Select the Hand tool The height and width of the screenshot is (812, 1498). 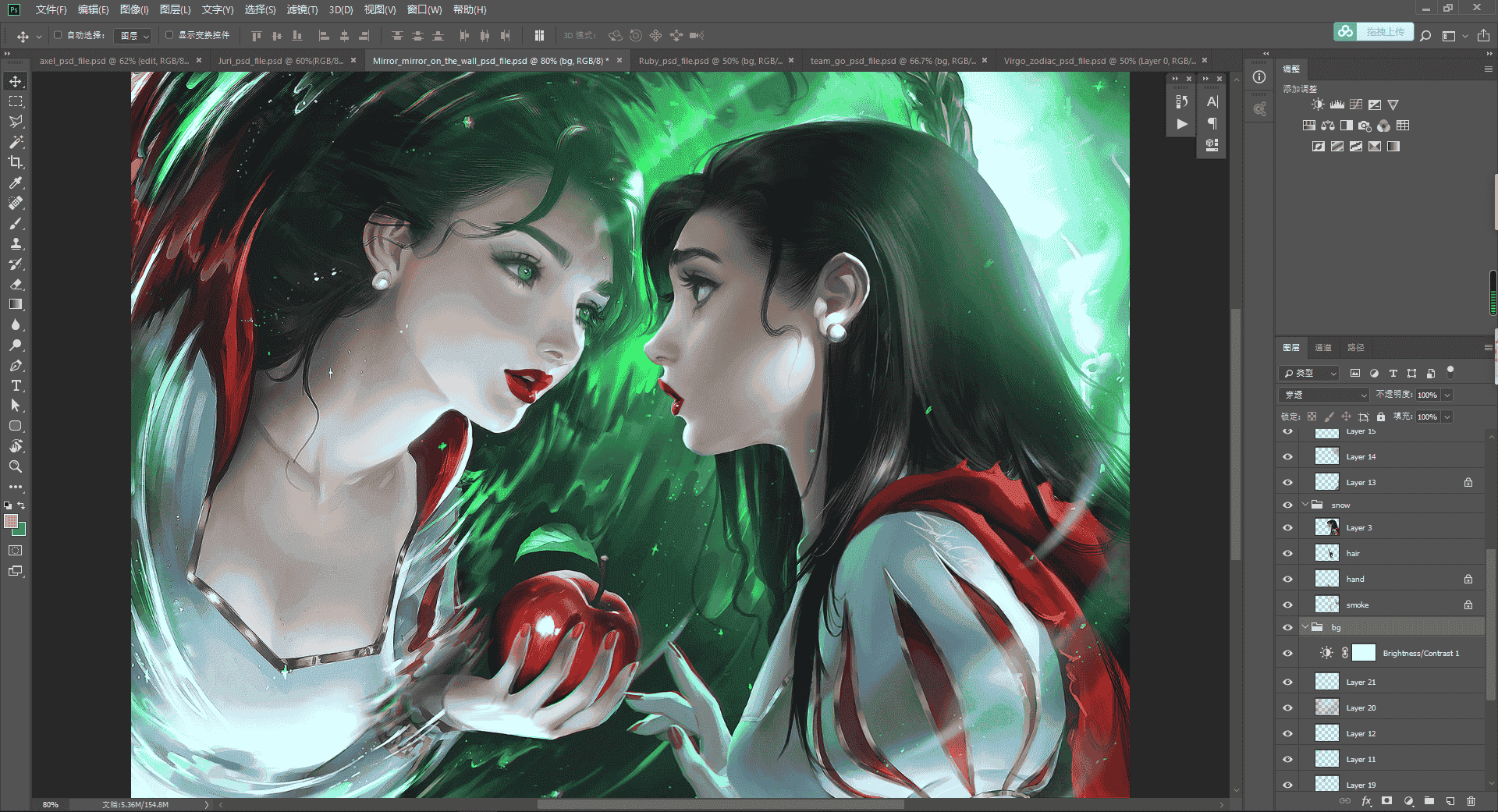point(16,446)
